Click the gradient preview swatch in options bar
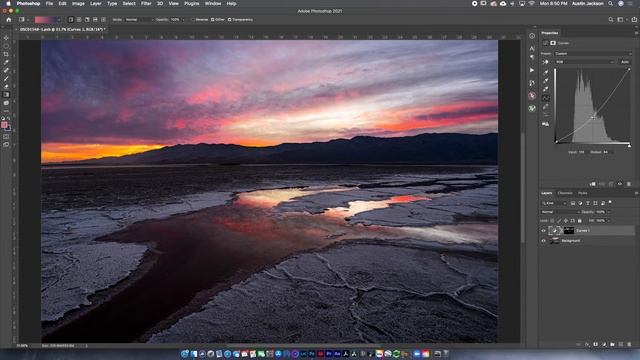The image size is (640, 360). click(45, 20)
